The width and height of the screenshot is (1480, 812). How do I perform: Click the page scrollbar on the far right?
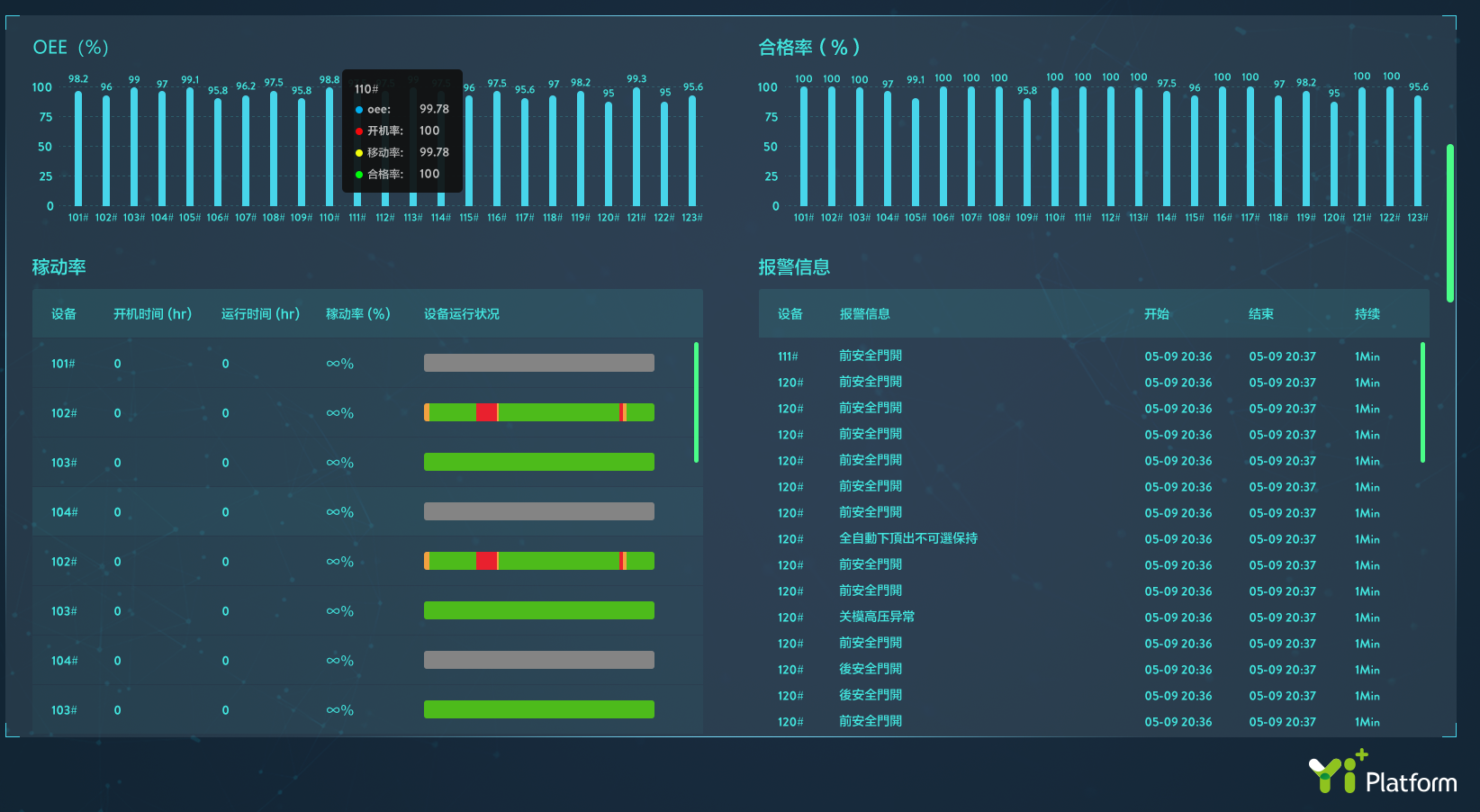(x=1450, y=222)
